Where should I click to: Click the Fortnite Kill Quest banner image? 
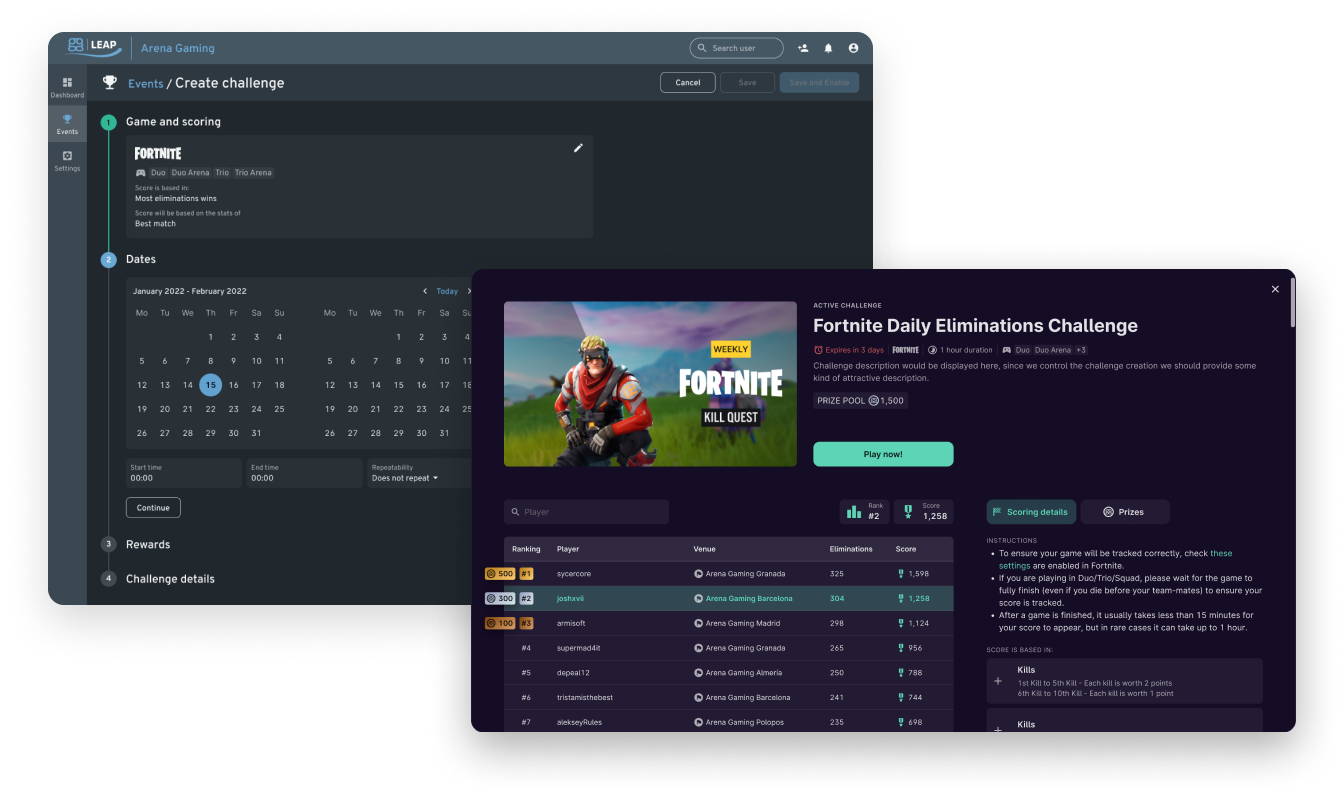click(x=650, y=384)
